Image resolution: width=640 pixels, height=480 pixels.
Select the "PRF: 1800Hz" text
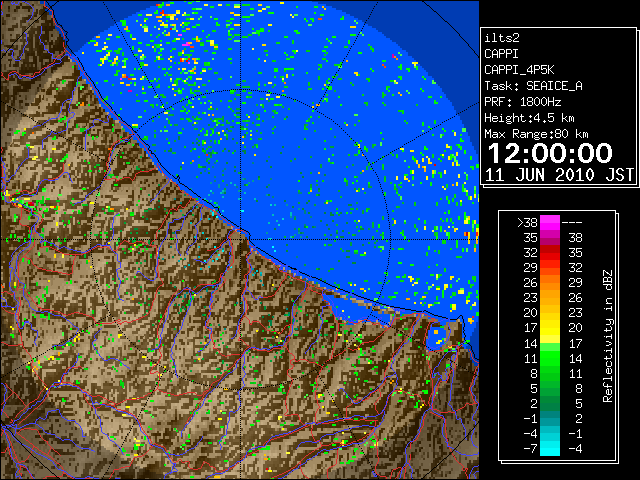(523, 102)
